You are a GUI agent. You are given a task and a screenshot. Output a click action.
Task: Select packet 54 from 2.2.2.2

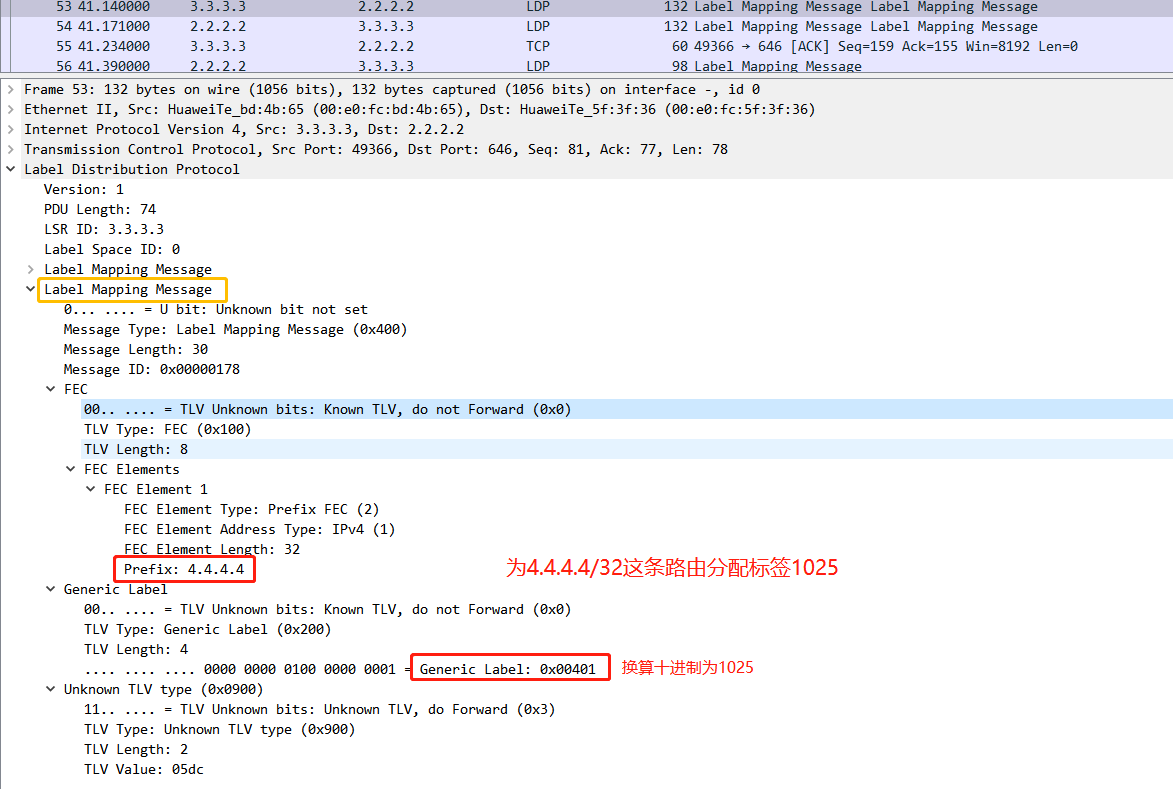(586, 26)
